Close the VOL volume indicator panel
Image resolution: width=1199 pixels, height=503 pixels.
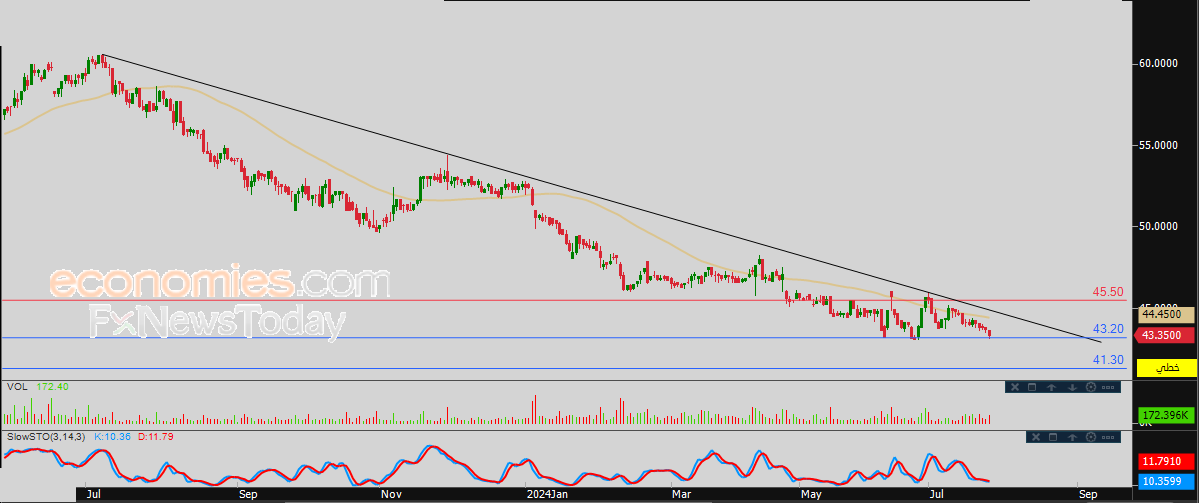[x=1015, y=387]
